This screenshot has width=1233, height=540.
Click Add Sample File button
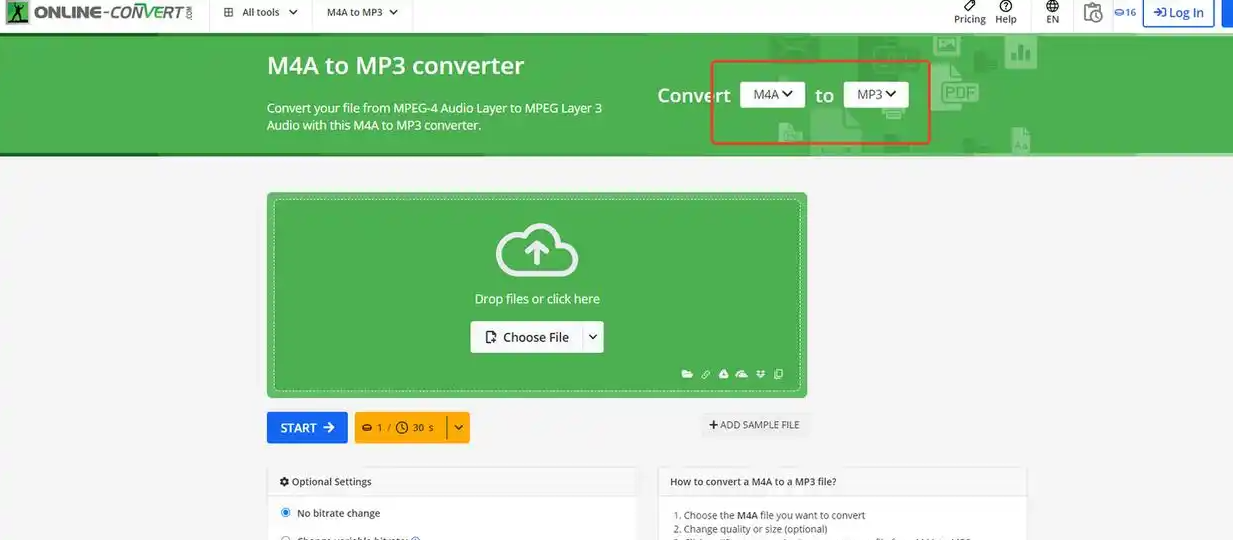click(754, 425)
